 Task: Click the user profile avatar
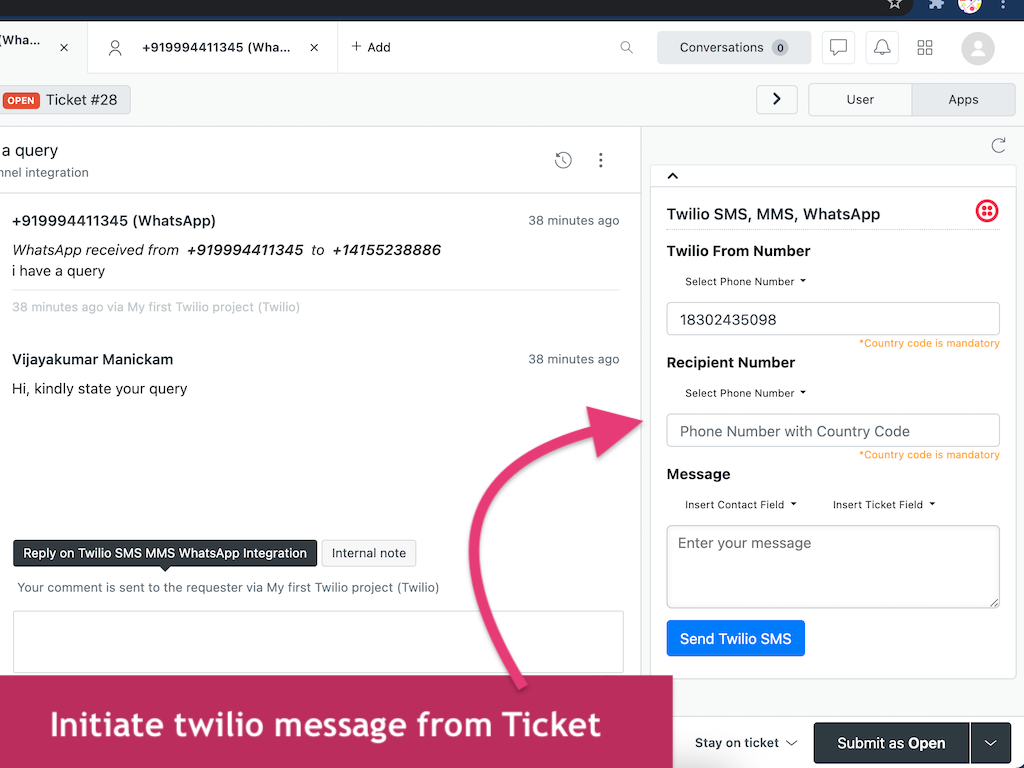(x=977, y=47)
